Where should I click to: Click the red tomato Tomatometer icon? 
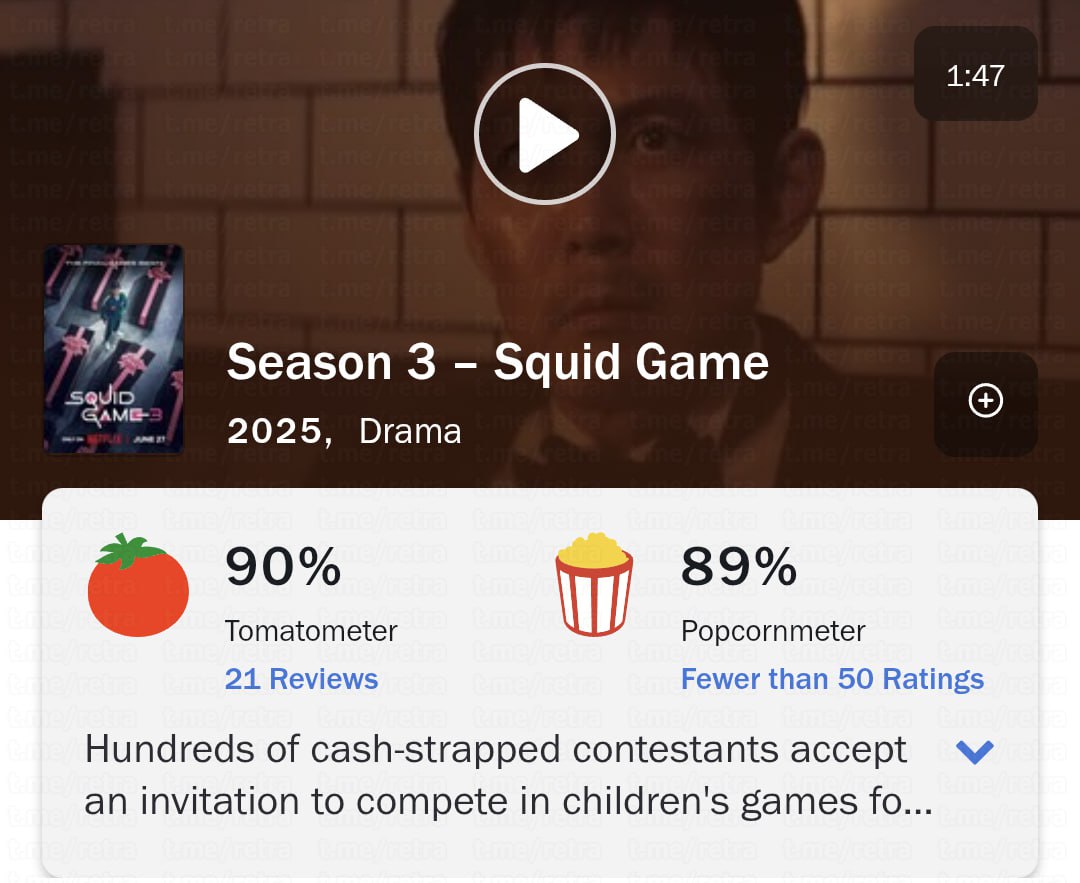click(x=138, y=587)
